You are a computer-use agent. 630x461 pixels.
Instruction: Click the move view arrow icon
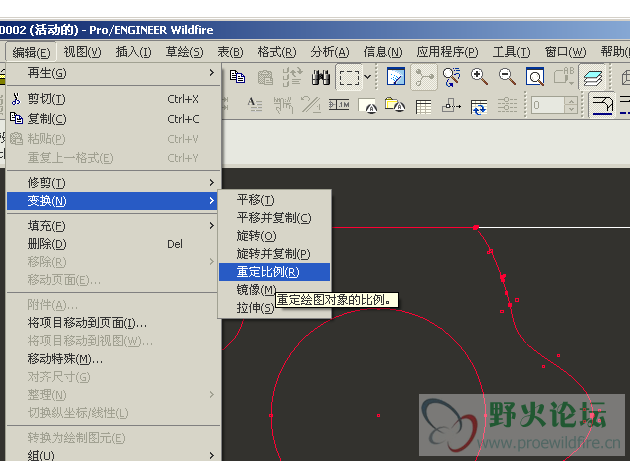click(x=451, y=106)
